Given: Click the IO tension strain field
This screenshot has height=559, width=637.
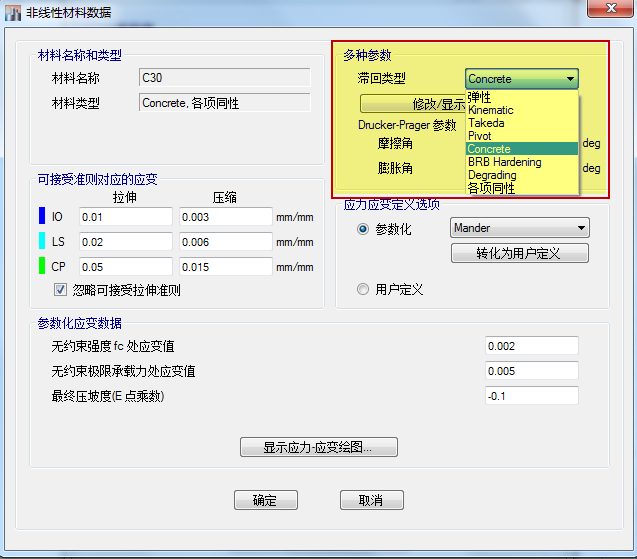Looking at the screenshot, I should [x=126, y=217].
